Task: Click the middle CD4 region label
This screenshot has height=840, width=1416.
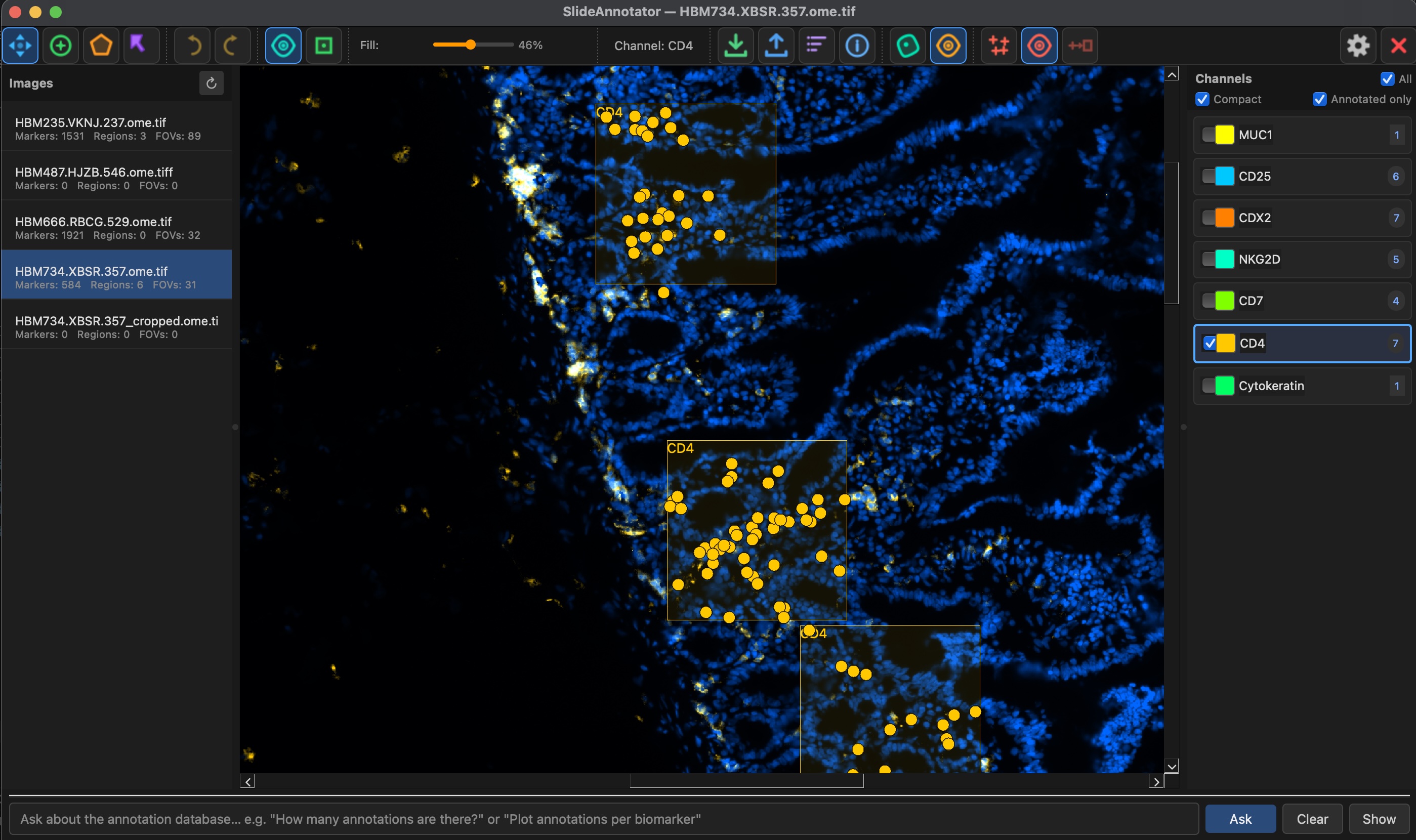Action: pyautogui.click(x=680, y=448)
